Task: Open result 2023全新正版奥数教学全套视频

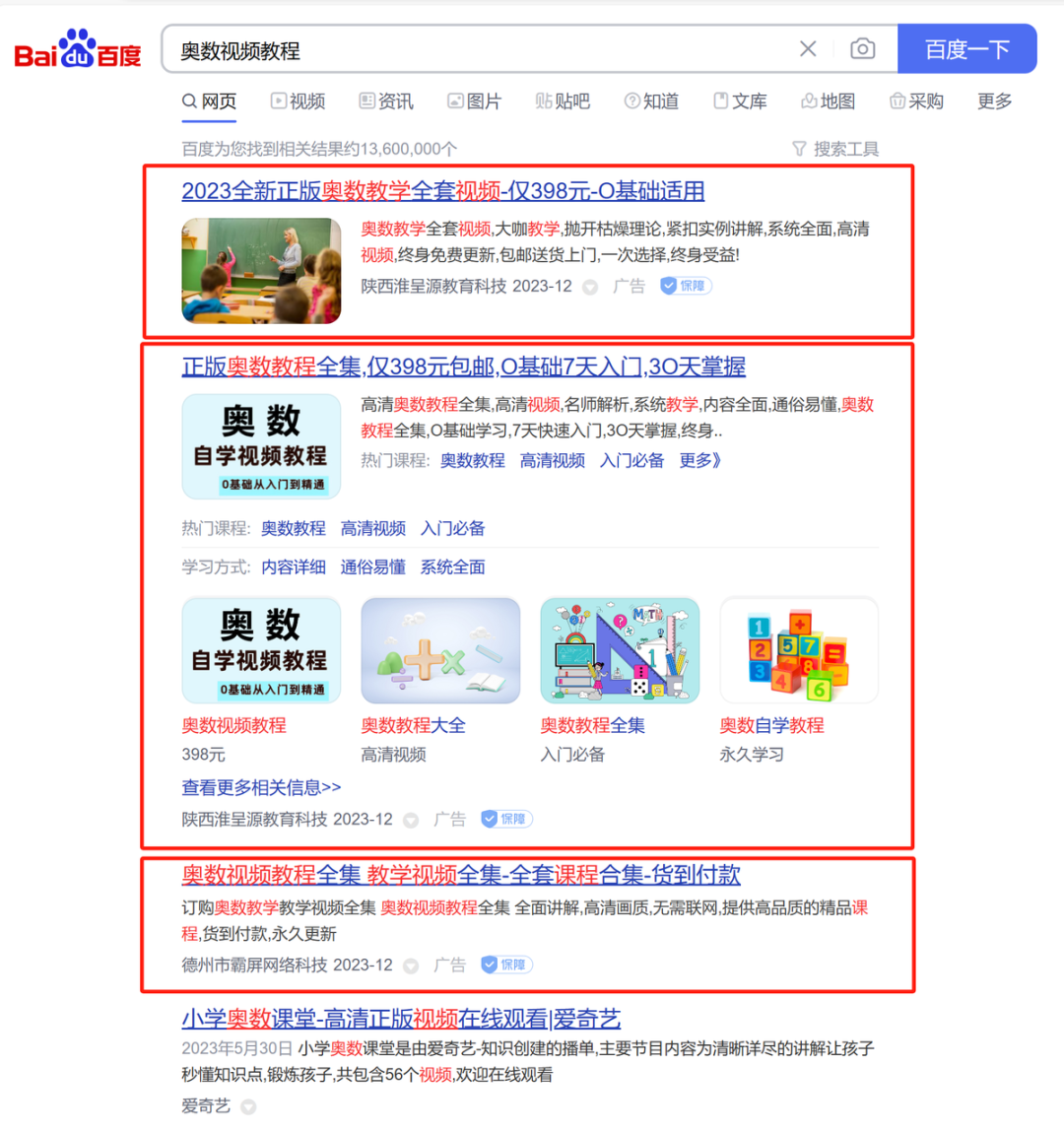Action: point(442,191)
